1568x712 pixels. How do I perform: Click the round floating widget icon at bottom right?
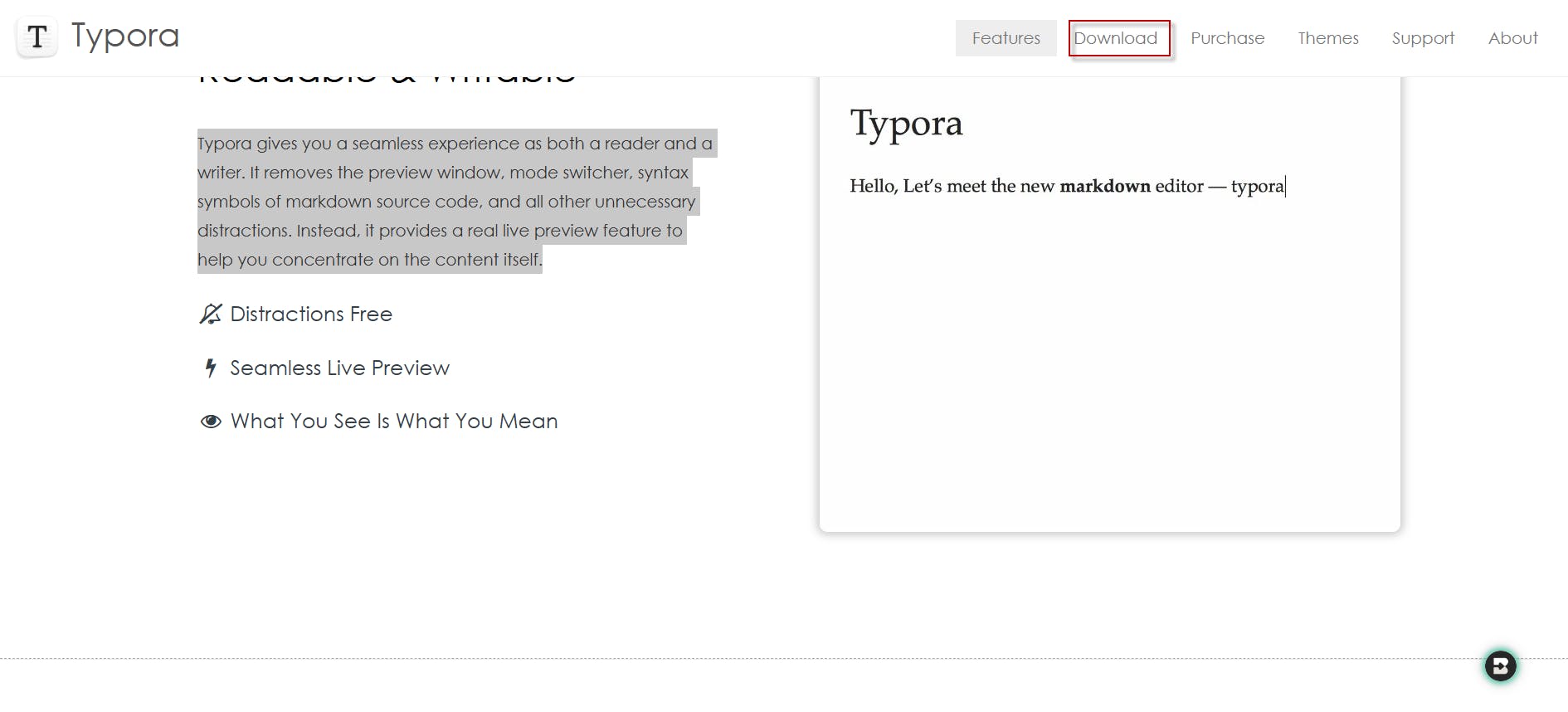[x=1500, y=666]
